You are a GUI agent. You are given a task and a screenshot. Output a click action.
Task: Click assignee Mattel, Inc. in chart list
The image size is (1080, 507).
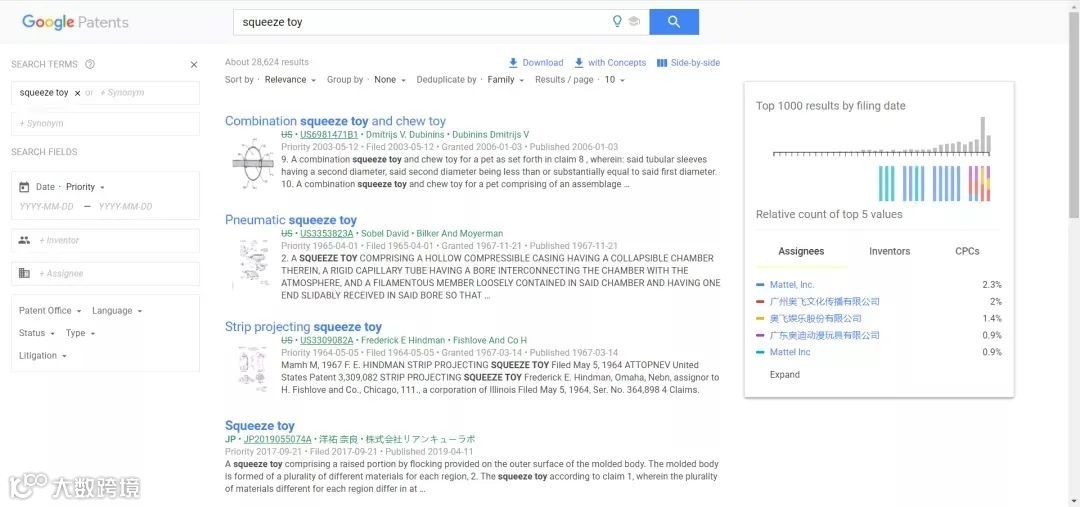point(792,284)
